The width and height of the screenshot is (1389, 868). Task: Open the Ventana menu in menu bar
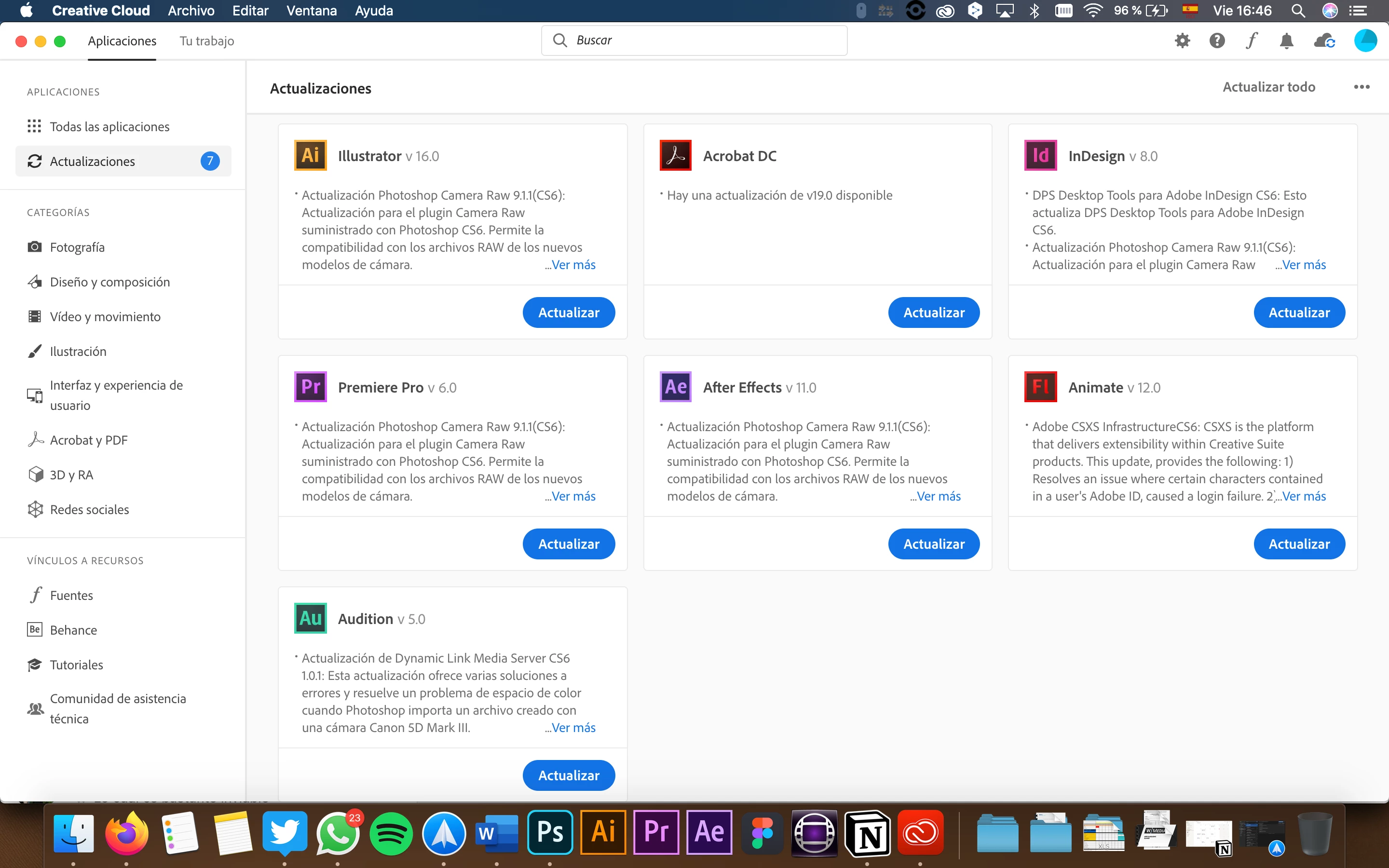click(x=312, y=11)
